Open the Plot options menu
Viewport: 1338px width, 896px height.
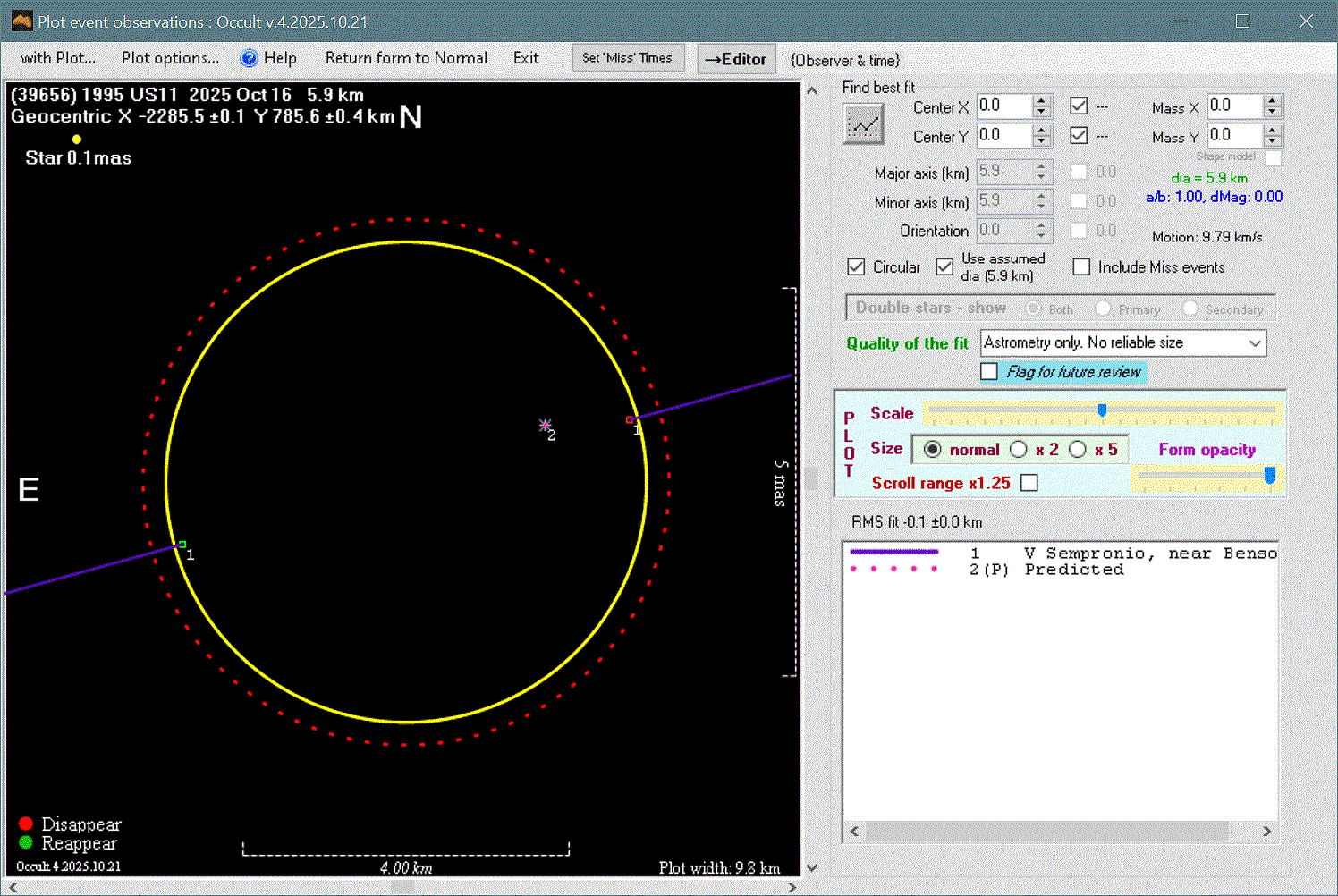(170, 58)
